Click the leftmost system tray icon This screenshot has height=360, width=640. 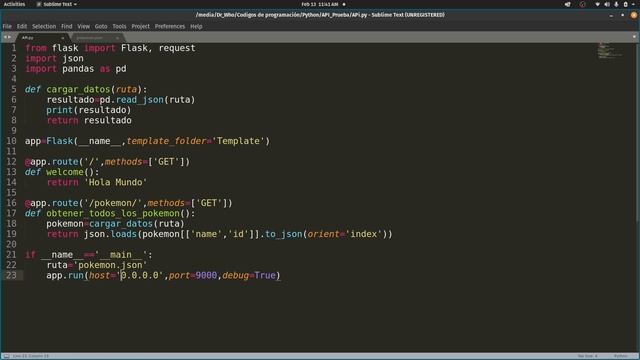click(568, 4)
